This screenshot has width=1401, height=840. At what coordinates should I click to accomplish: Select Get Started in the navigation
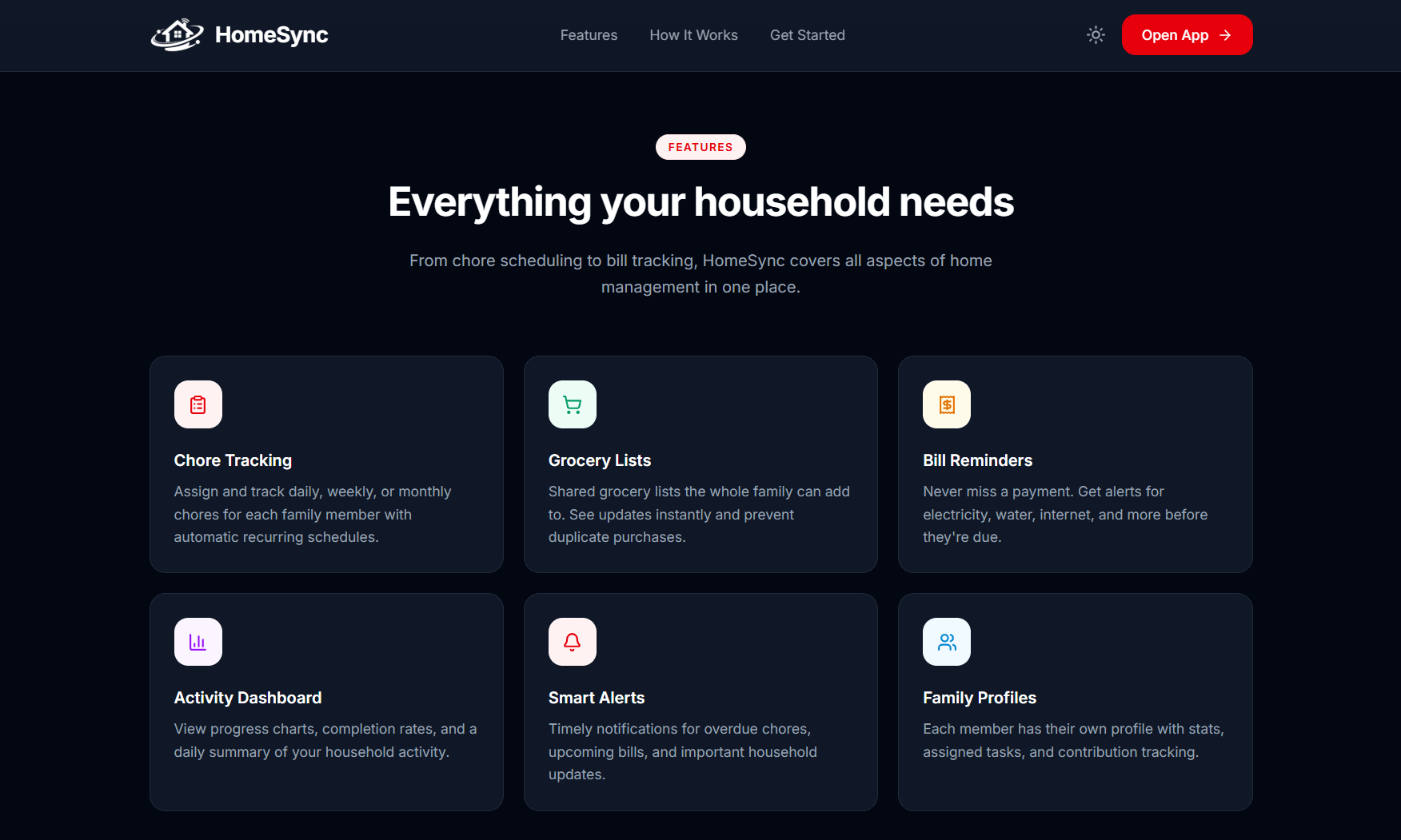[807, 35]
